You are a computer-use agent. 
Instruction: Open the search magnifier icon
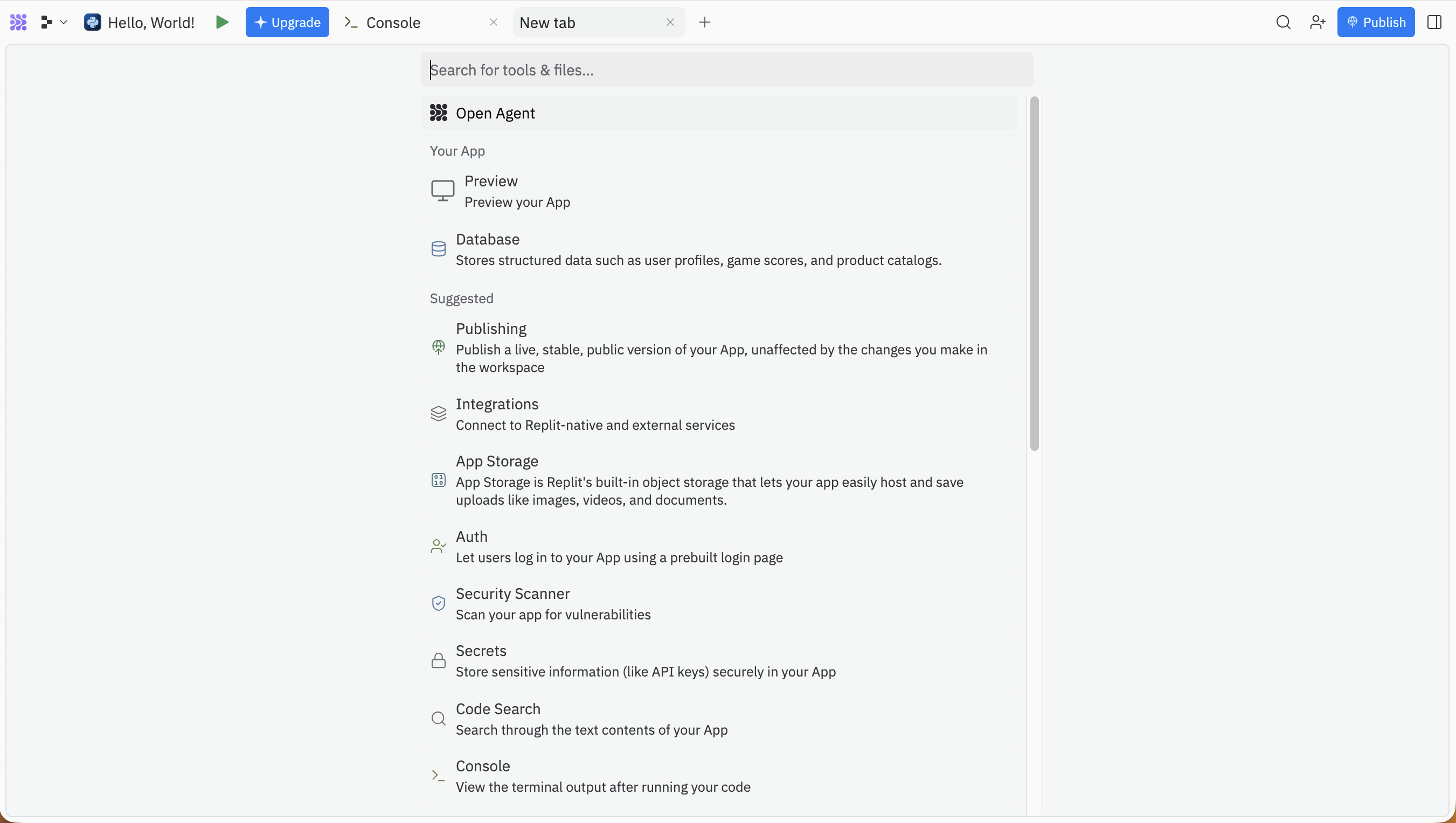point(1283,22)
